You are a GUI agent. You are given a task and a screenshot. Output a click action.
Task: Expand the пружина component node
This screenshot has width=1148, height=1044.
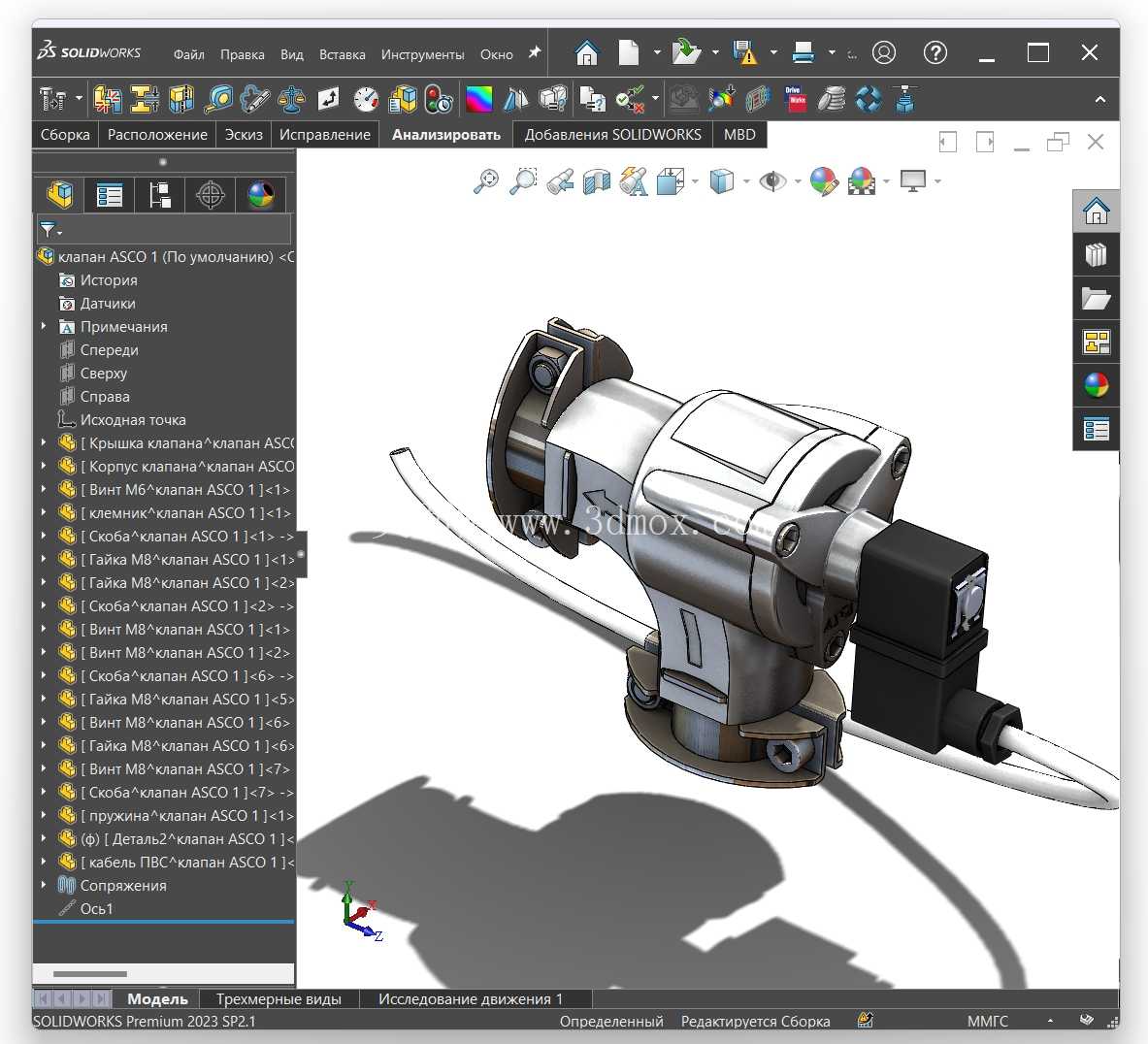pos(44,816)
